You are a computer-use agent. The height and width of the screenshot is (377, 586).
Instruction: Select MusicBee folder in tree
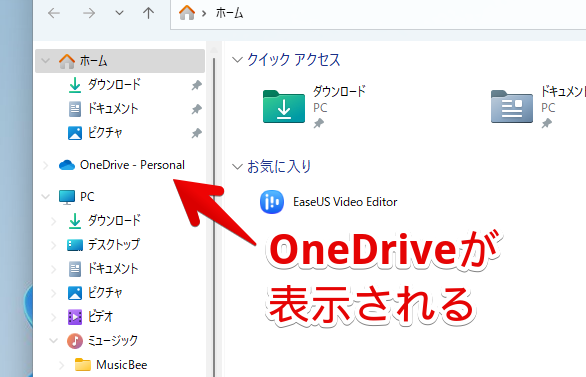point(121,365)
